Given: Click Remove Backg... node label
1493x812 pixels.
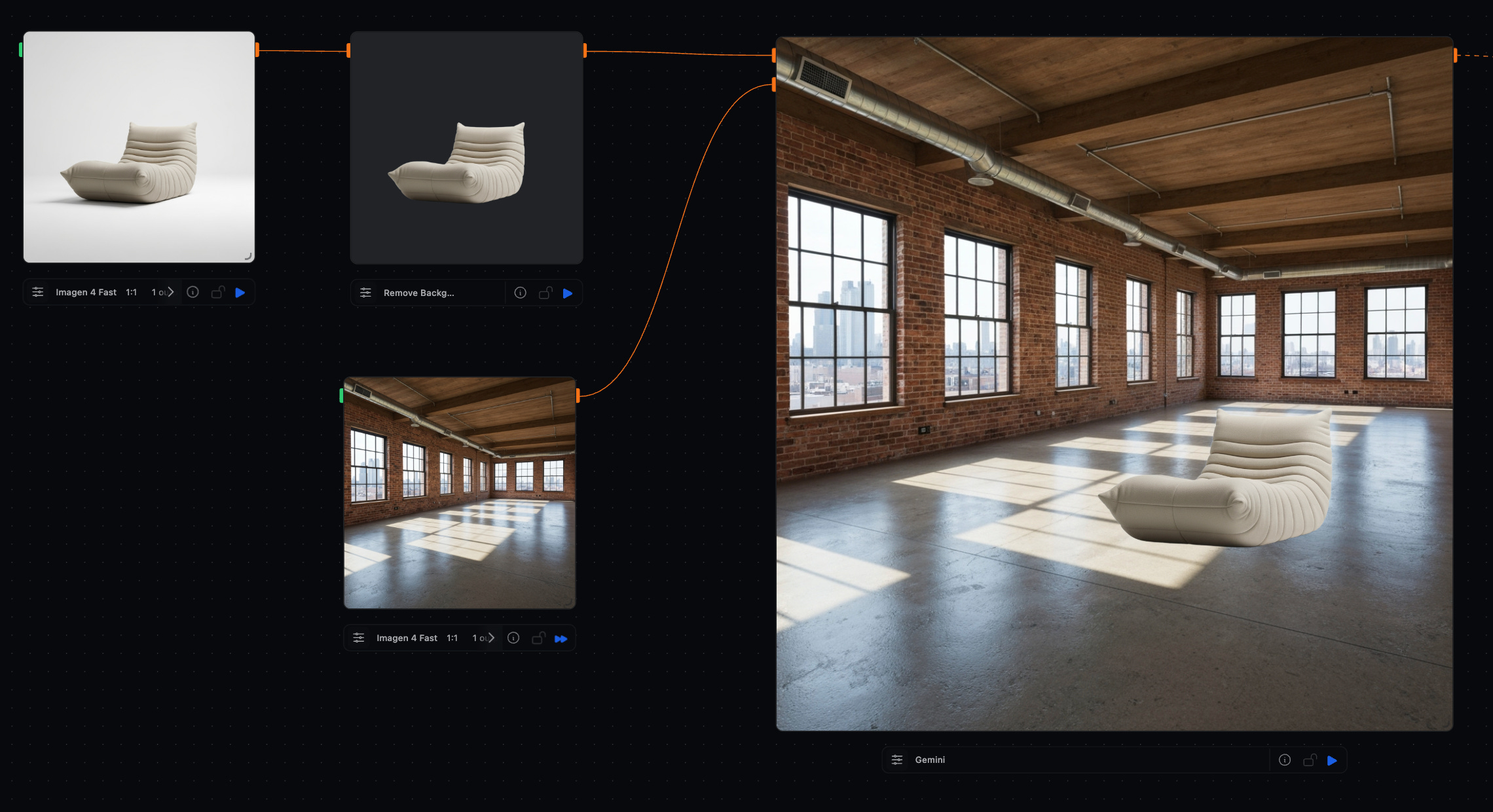Looking at the screenshot, I should pyautogui.click(x=418, y=293).
